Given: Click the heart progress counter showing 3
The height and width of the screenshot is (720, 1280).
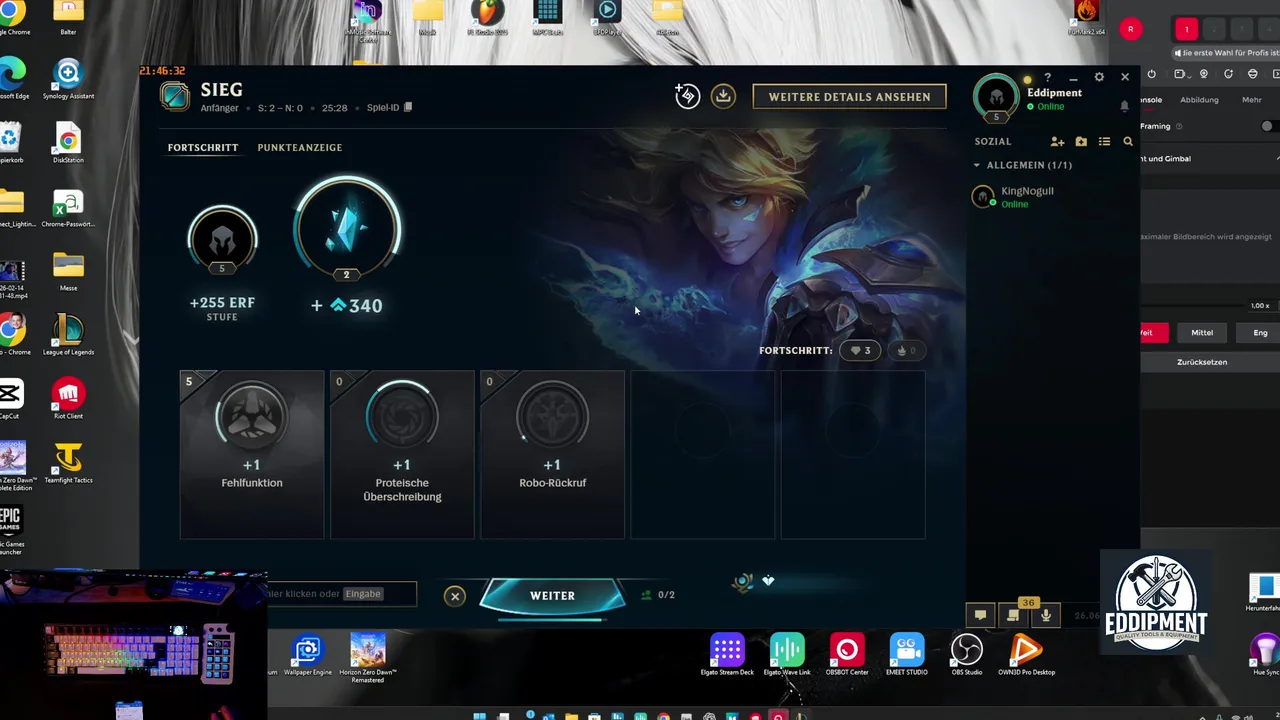Looking at the screenshot, I should pos(860,350).
